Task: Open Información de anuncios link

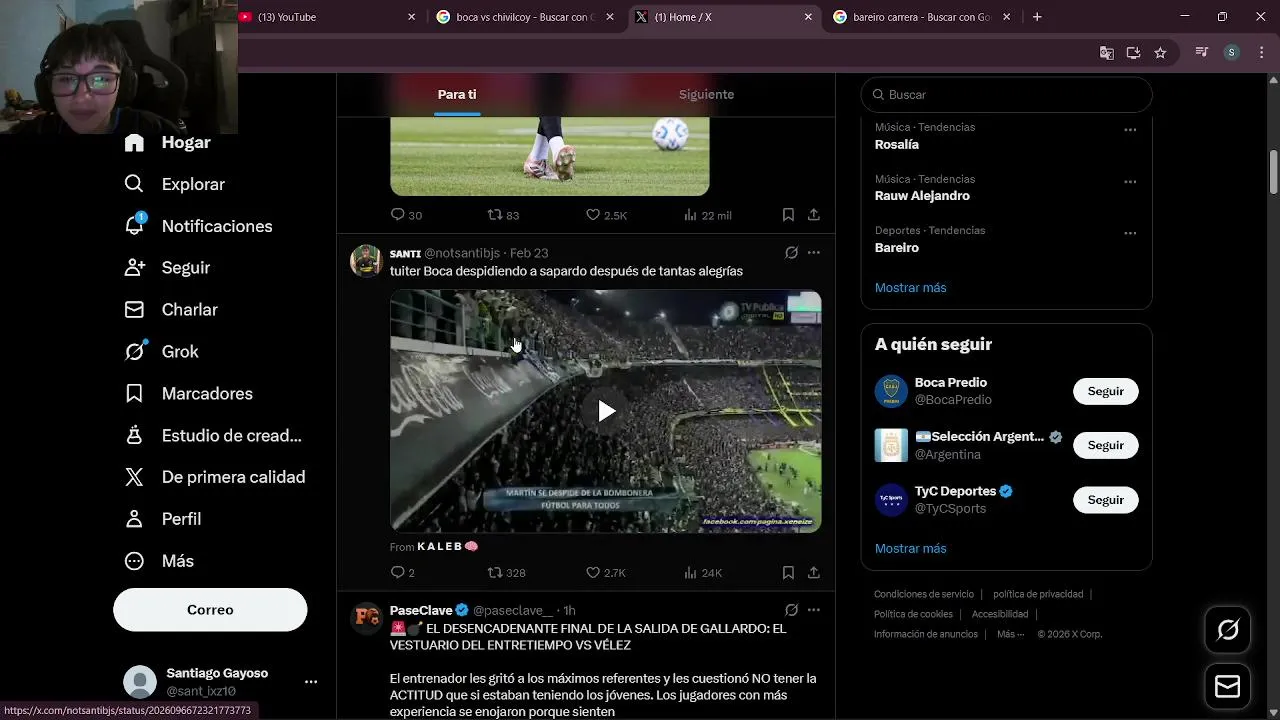Action: coord(926,634)
